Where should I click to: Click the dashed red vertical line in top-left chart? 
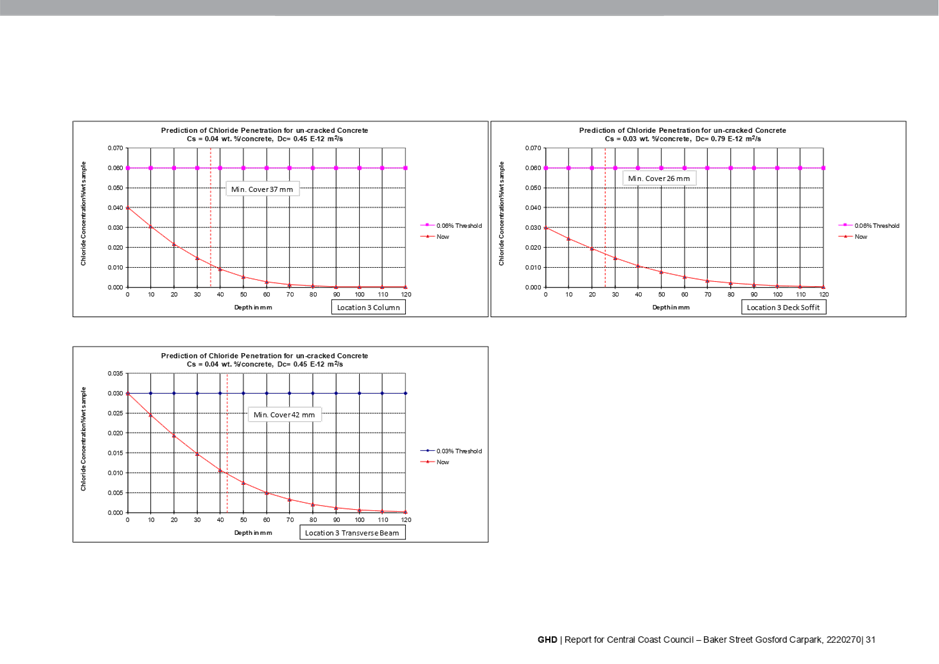[x=211, y=220]
